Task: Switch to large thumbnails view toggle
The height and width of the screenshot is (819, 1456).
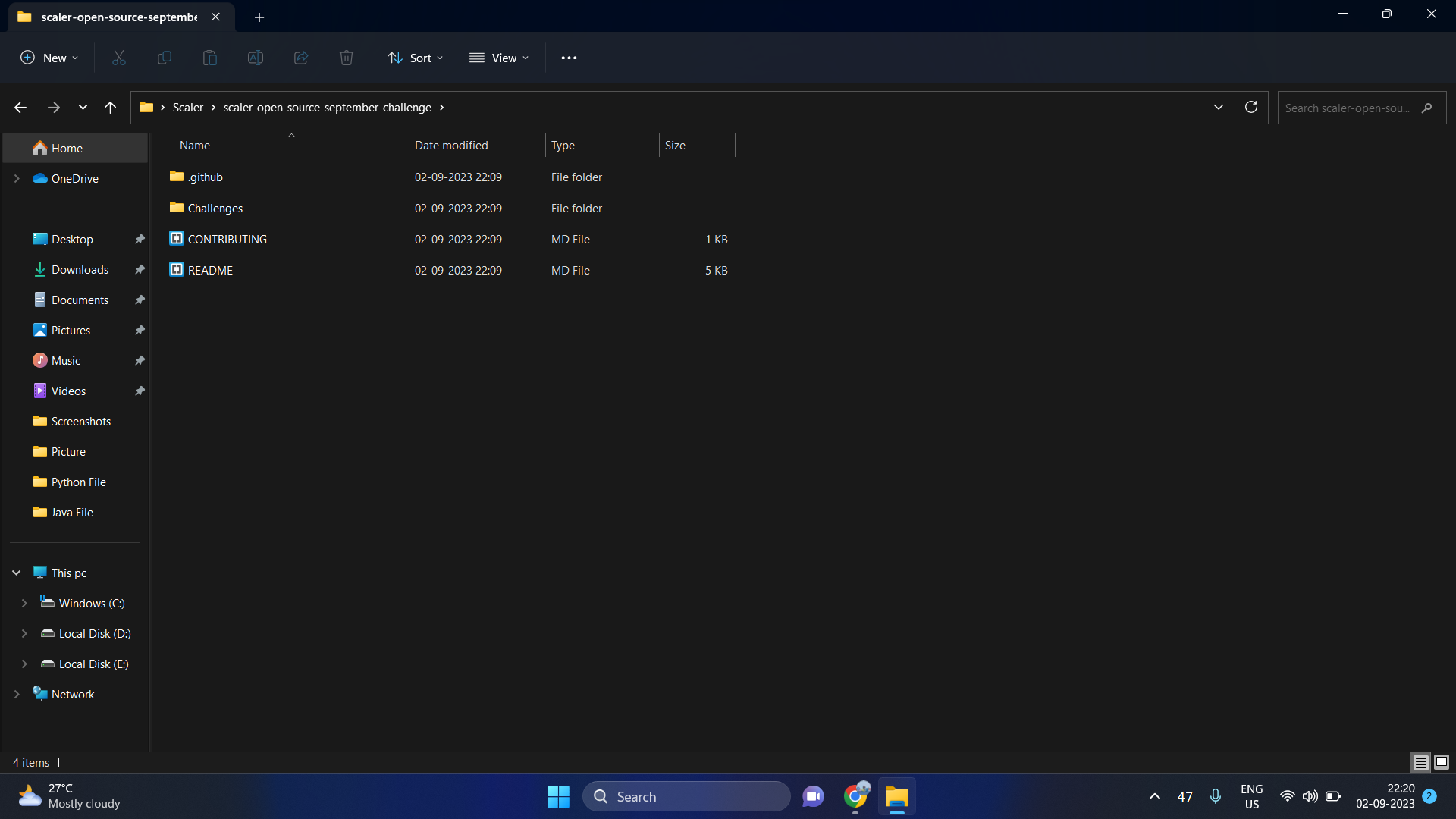Action: point(1442,762)
